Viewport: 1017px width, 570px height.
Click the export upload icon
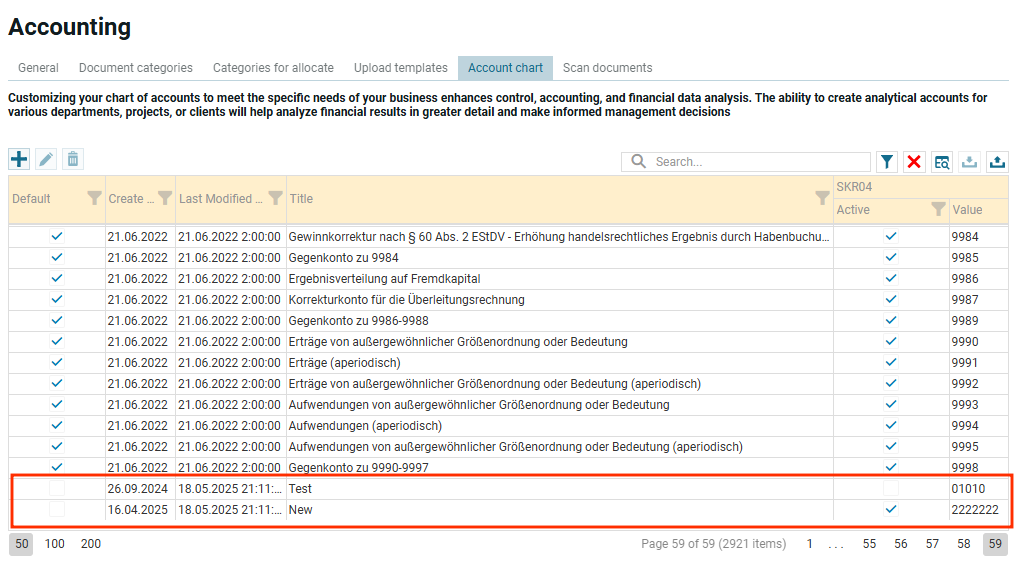(997, 162)
